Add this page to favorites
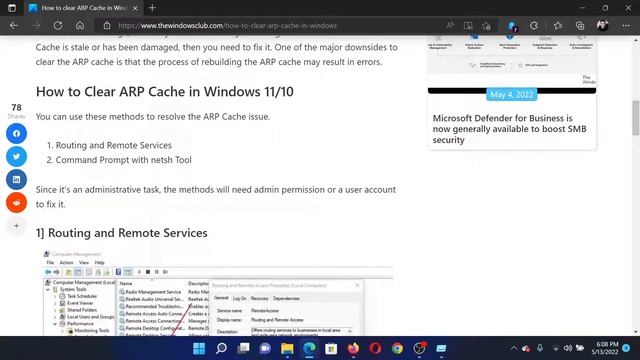 click(486, 26)
